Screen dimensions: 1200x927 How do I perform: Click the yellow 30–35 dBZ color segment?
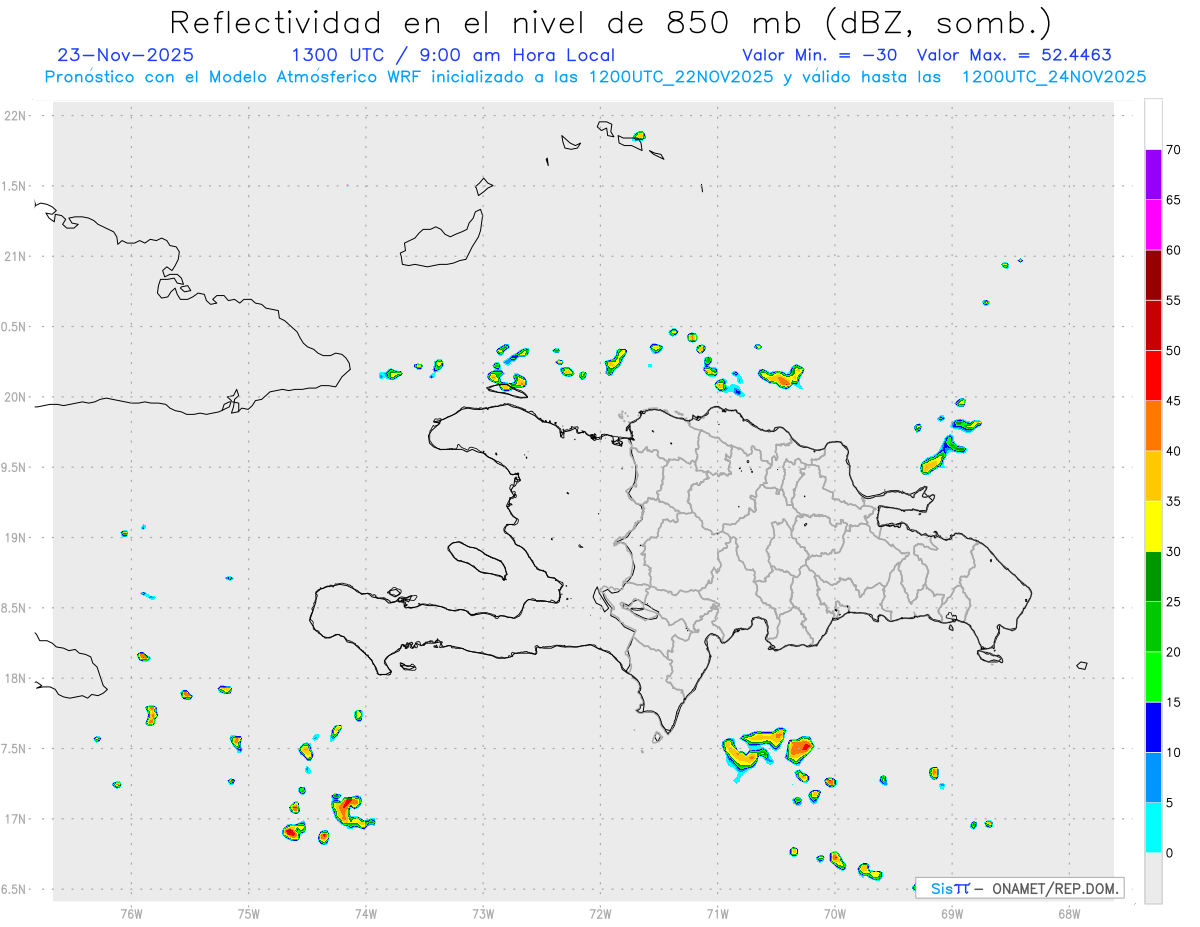point(1153,526)
